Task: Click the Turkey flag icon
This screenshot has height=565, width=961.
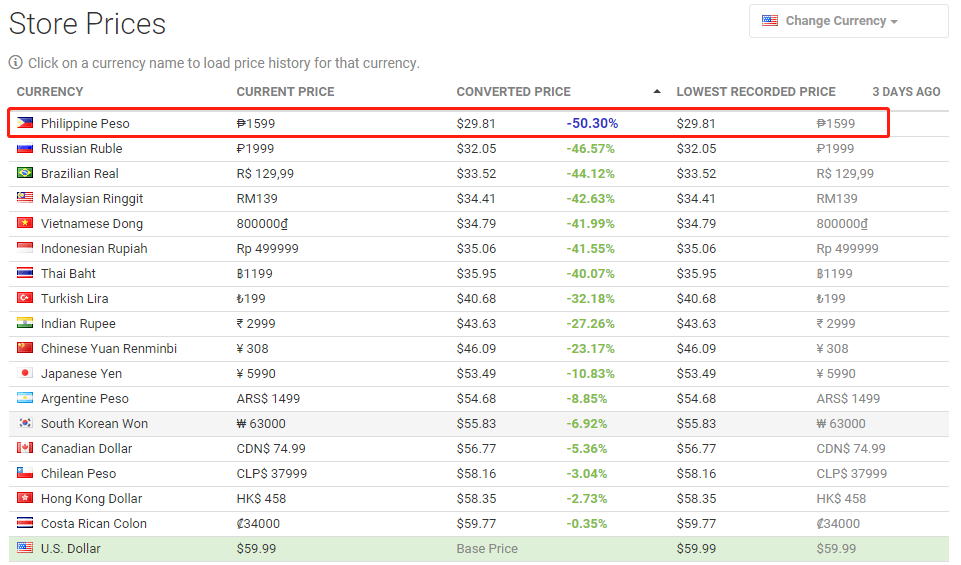Action: [25, 298]
